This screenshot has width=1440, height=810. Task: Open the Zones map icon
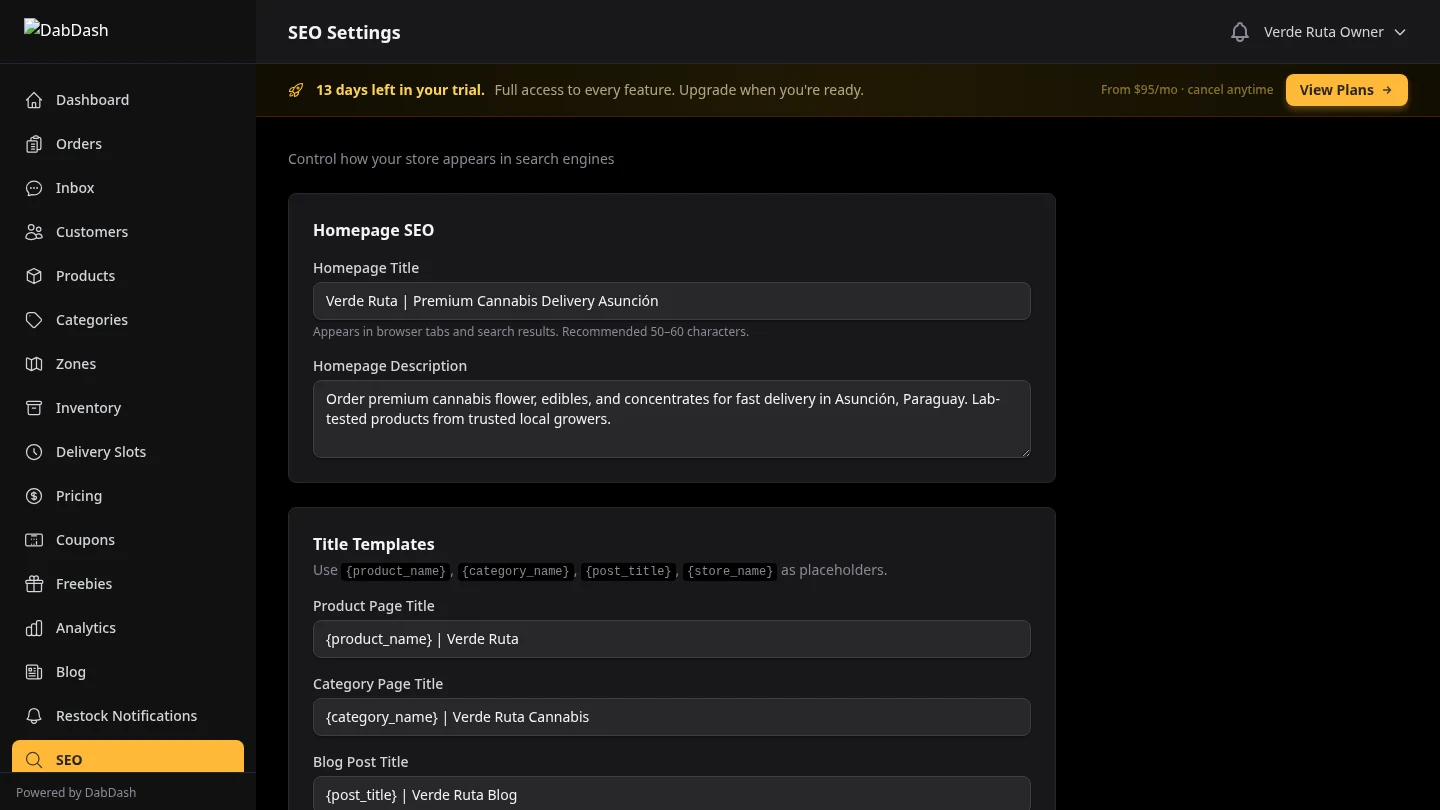tap(33, 364)
